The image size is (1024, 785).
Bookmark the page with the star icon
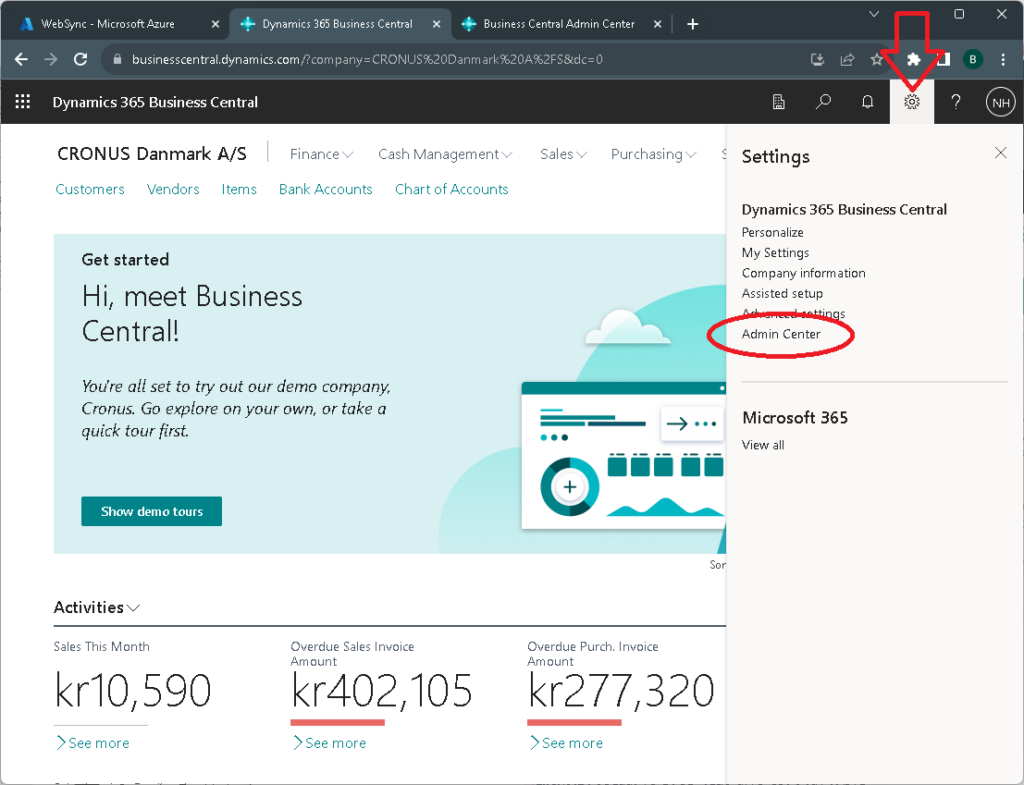[877, 59]
